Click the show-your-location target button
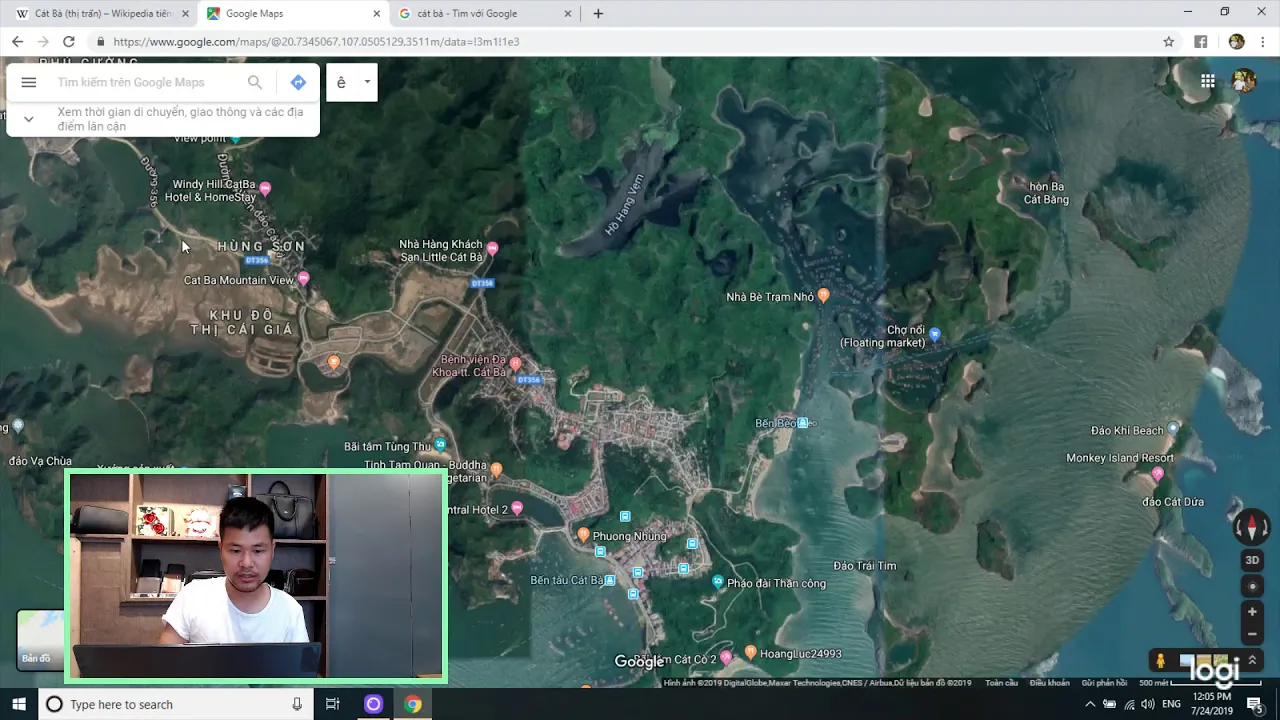 [x=1252, y=586]
